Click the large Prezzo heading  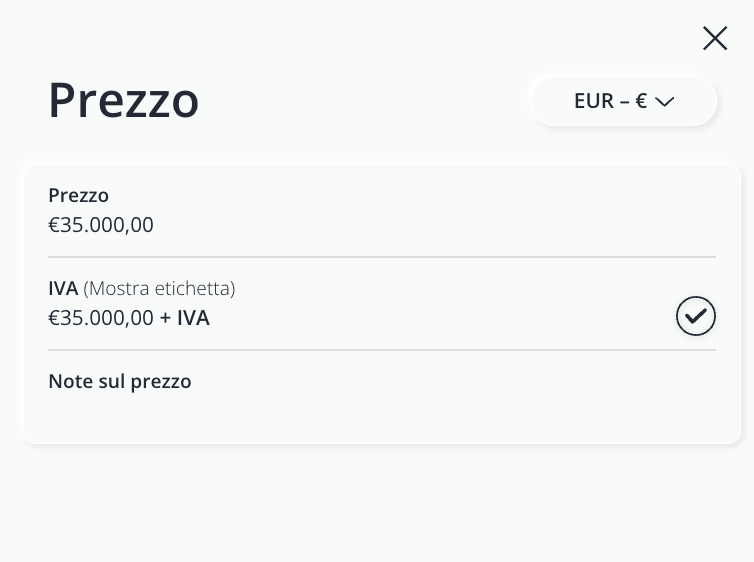pyautogui.click(x=124, y=100)
